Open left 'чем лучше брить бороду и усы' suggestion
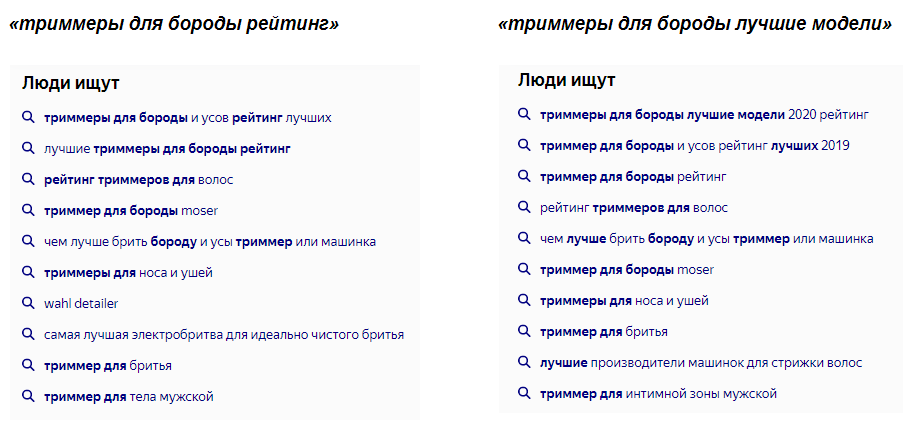The image size is (915, 429). (209, 242)
